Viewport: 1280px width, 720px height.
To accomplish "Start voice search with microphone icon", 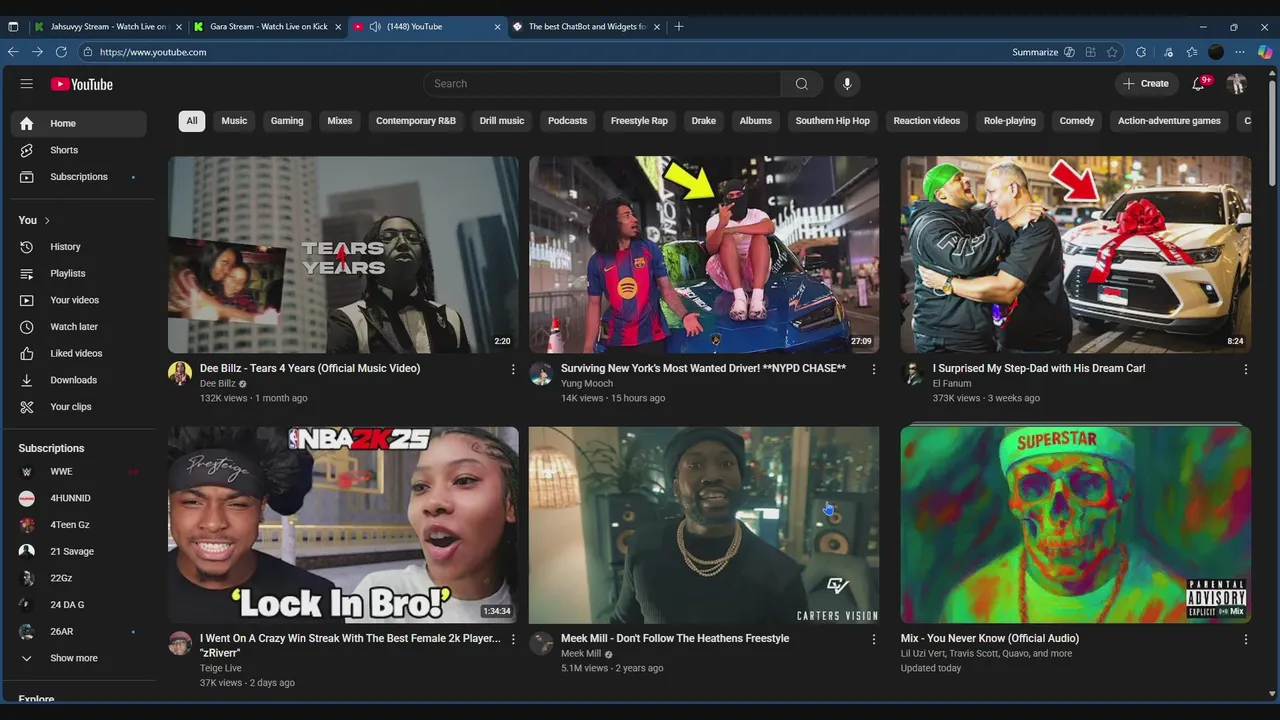I will [x=847, y=84].
